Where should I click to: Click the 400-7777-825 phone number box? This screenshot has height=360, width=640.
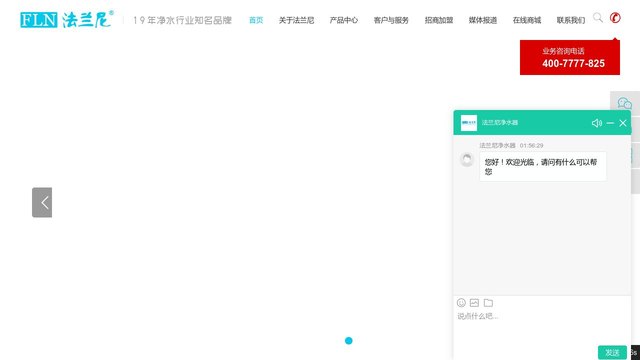pyautogui.click(x=570, y=58)
